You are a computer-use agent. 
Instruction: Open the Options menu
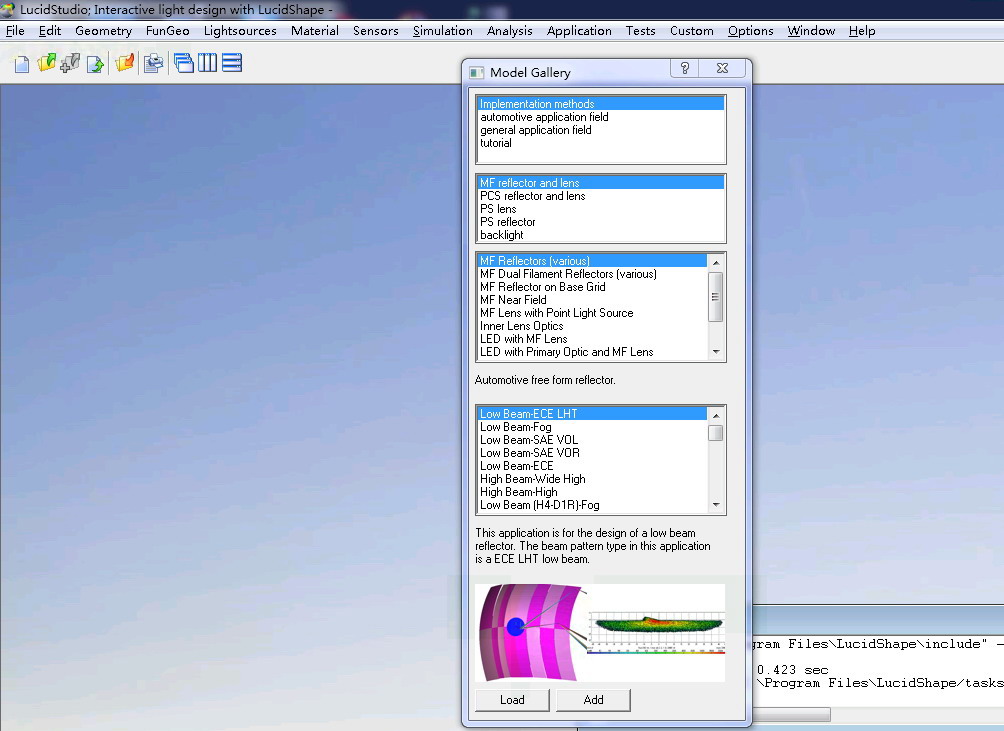point(750,31)
